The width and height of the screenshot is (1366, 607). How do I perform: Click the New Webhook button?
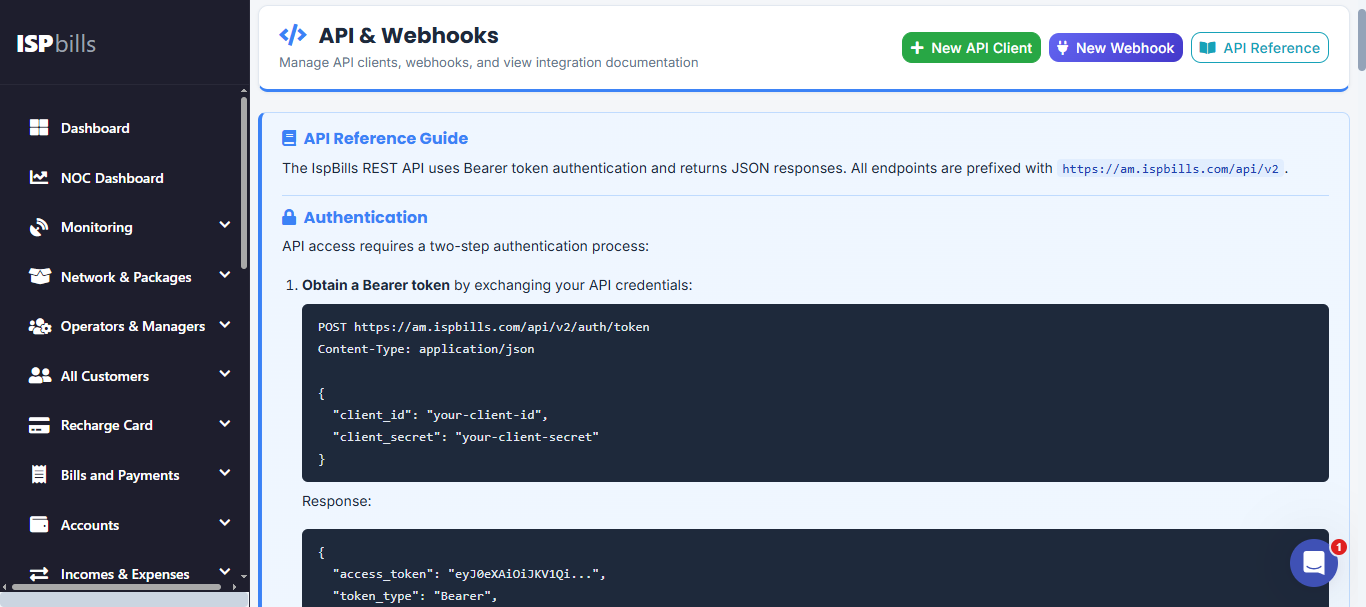1115,47
